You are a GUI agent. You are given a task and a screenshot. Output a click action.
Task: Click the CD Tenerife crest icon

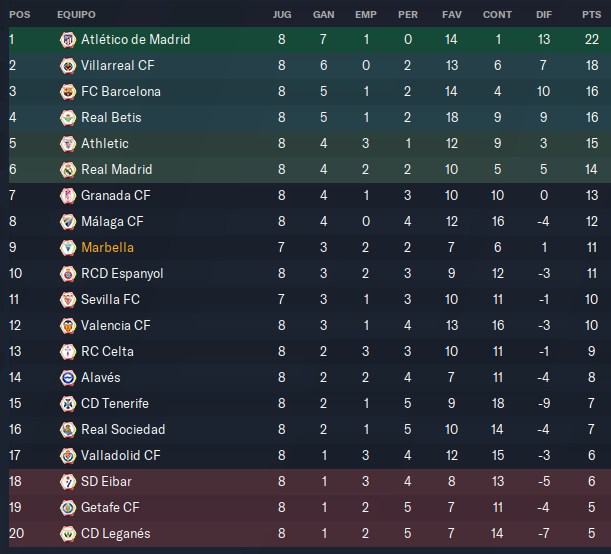coord(68,404)
